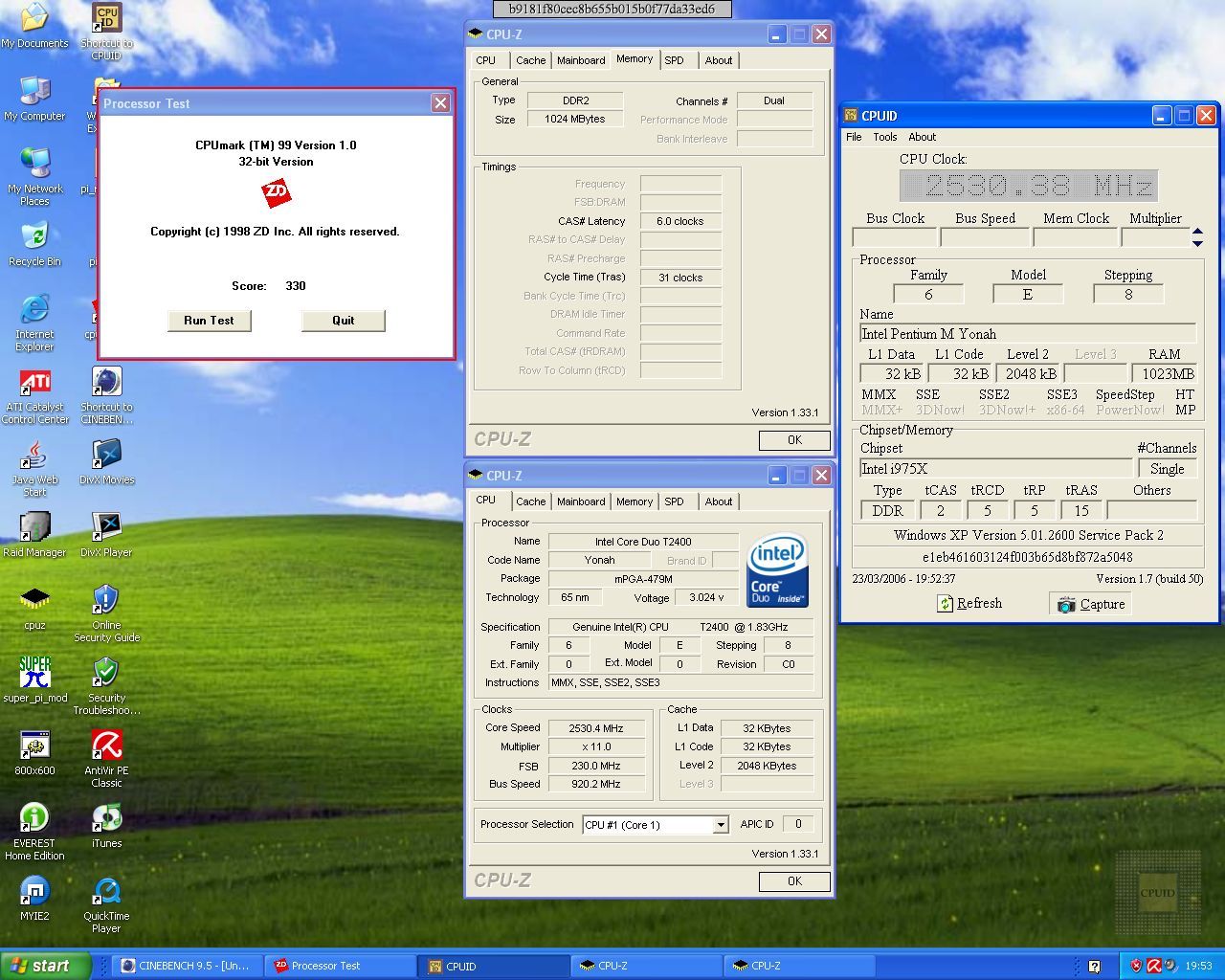The image size is (1225, 980).
Task: Switch to the SPD tab in upper CPU-Z
Action: tap(675, 60)
